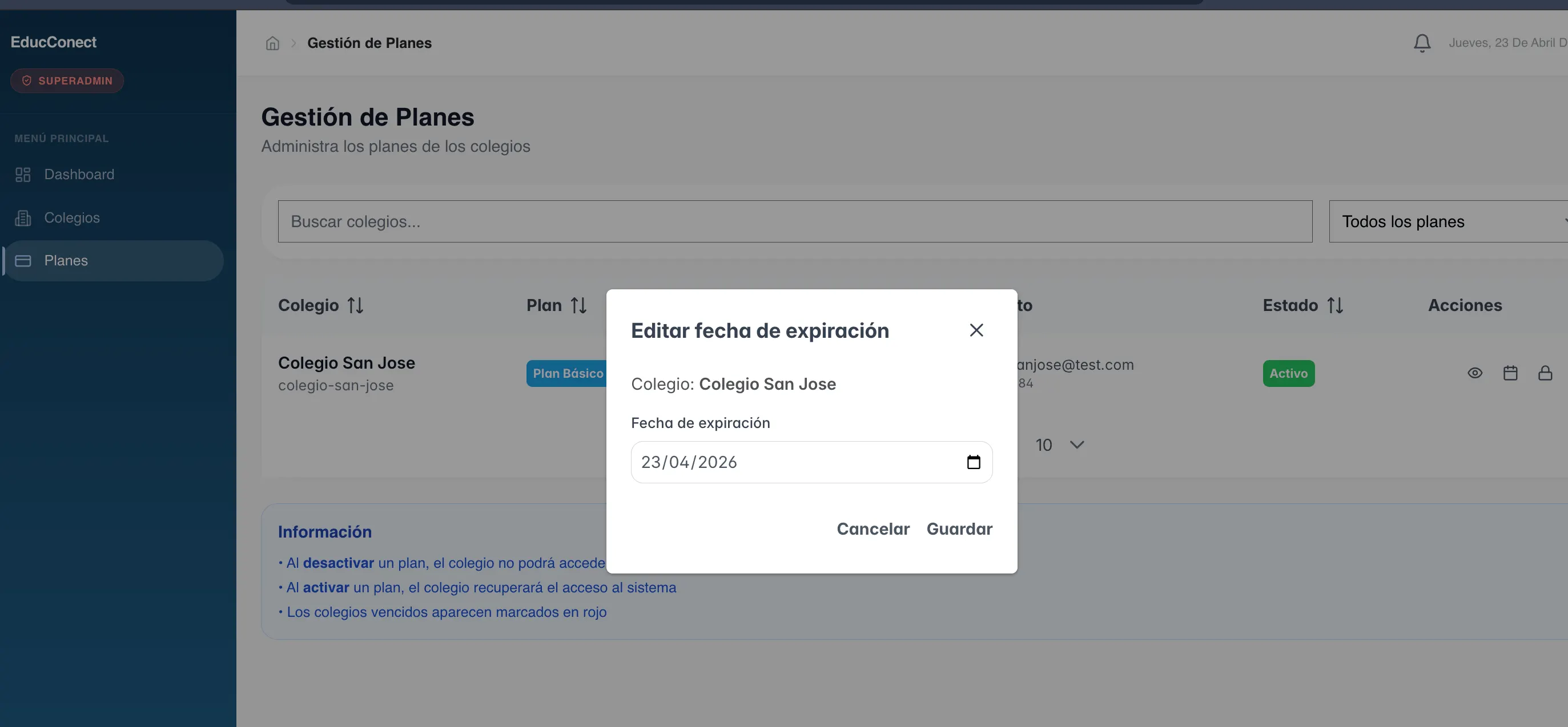The width and height of the screenshot is (1568, 727).
Task: Expand the Todos los planes dropdown
Action: click(1449, 221)
